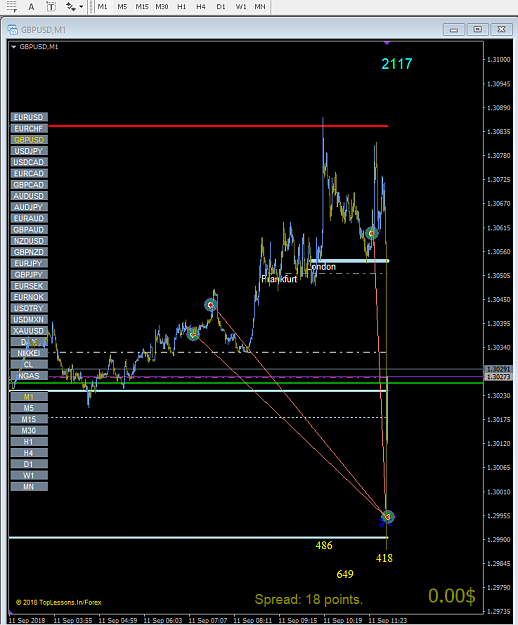Open the GBPJPY symbol button
The height and width of the screenshot is (625, 518).
(x=29, y=274)
